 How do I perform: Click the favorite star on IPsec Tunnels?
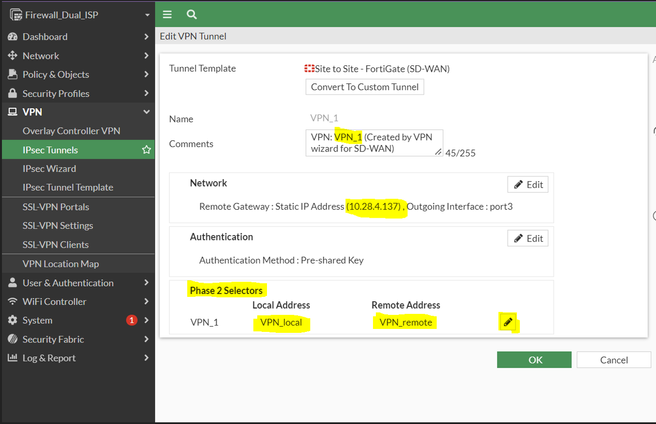pos(147,150)
